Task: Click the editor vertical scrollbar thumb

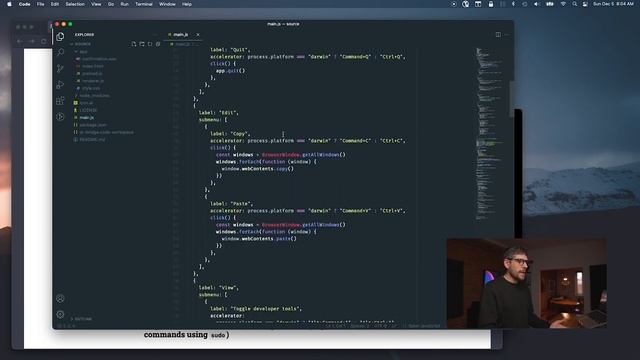Action: point(511,99)
